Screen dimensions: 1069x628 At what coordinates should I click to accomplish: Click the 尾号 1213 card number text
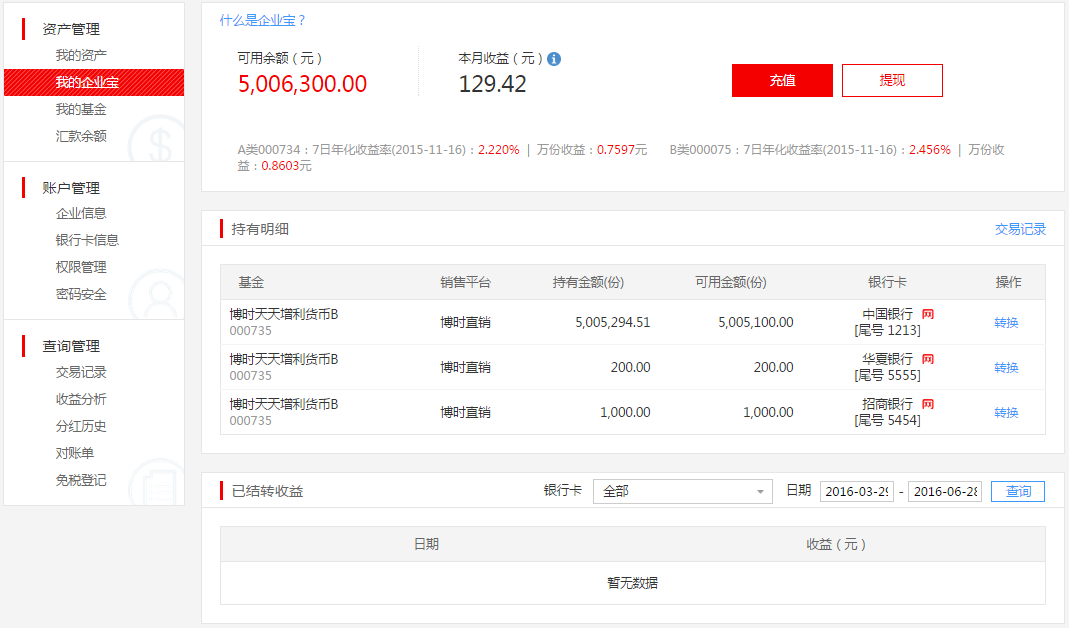(887, 331)
